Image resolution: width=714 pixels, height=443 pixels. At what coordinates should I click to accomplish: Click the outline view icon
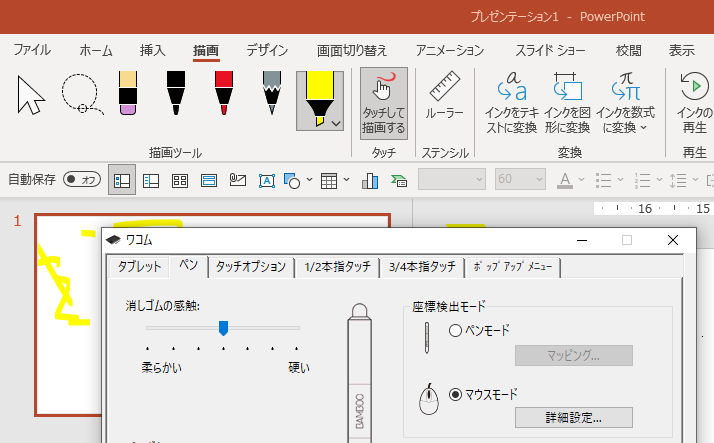(x=151, y=181)
